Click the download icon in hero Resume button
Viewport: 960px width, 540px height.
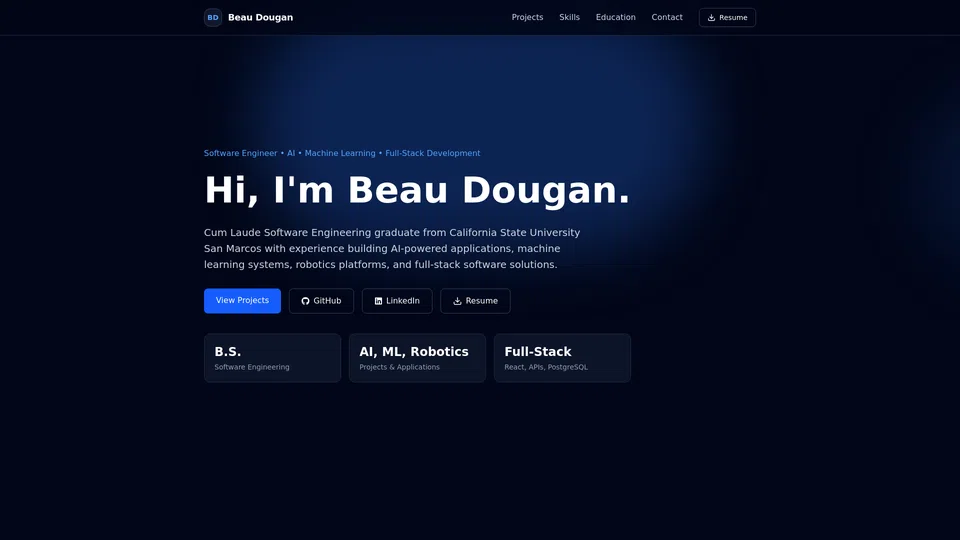click(x=457, y=301)
